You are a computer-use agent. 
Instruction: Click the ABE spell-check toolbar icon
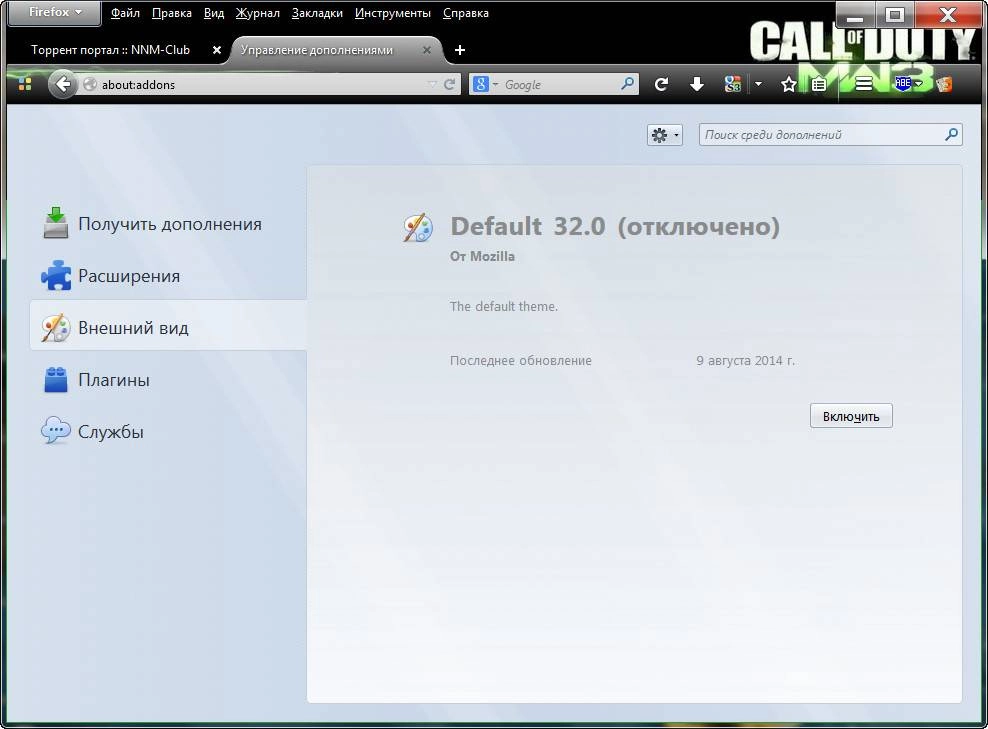[x=903, y=84]
